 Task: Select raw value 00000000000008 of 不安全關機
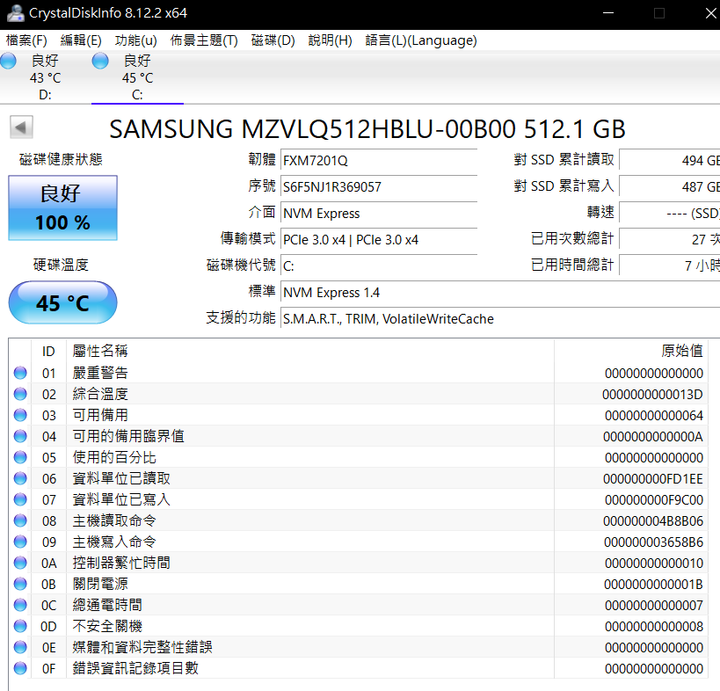point(654,627)
